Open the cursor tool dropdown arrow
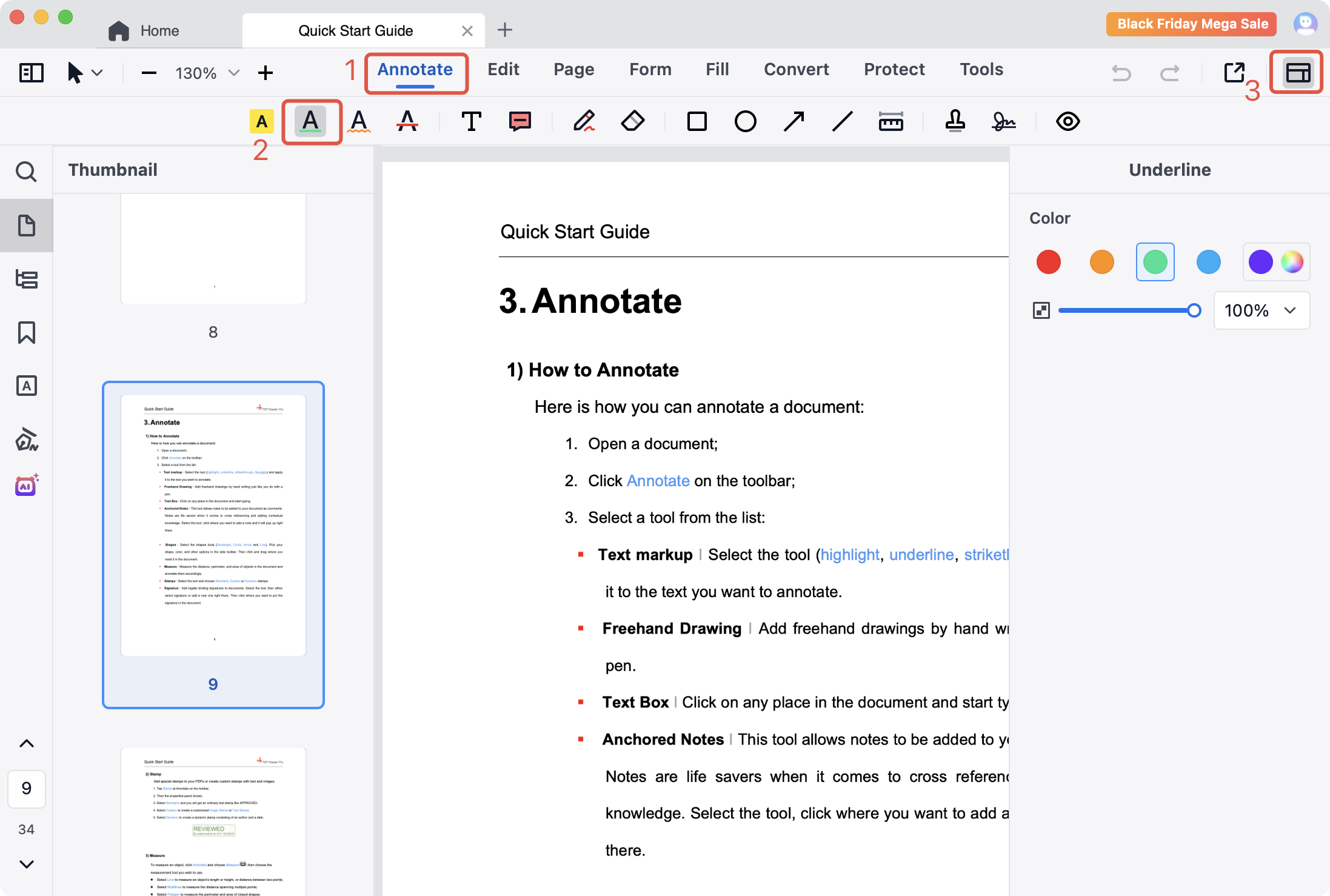Image resolution: width=1330 pixels, height=896 pixels. click(x=97, y=73)
